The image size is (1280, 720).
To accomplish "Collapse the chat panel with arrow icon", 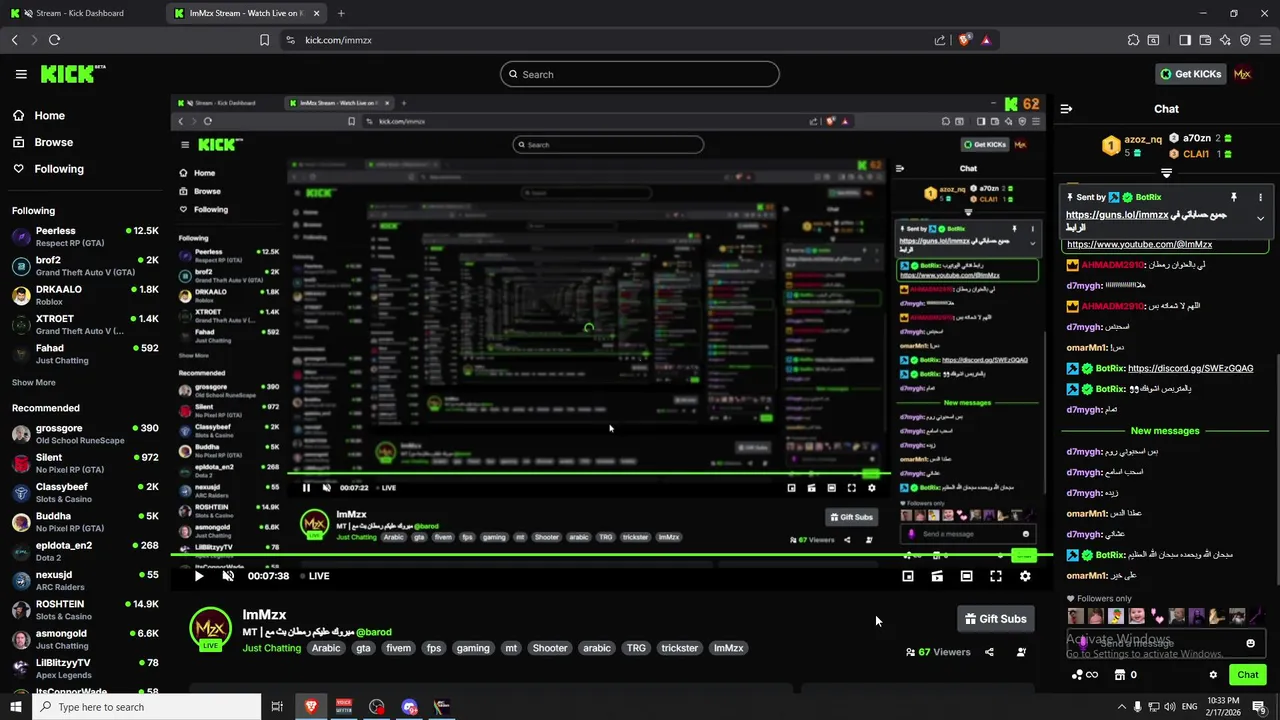I will 1066,109.
